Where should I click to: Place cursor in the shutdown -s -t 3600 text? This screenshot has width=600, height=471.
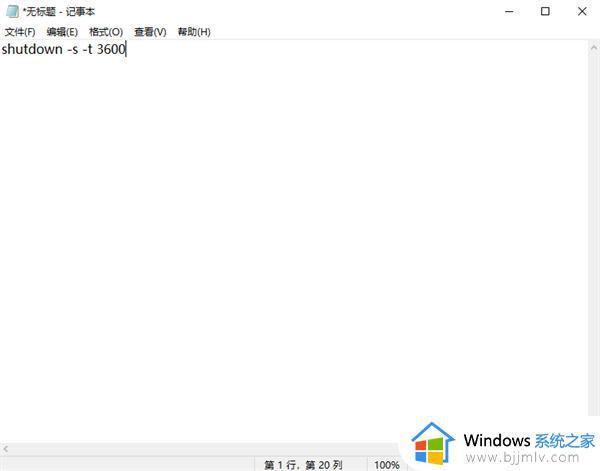(64, 49)
